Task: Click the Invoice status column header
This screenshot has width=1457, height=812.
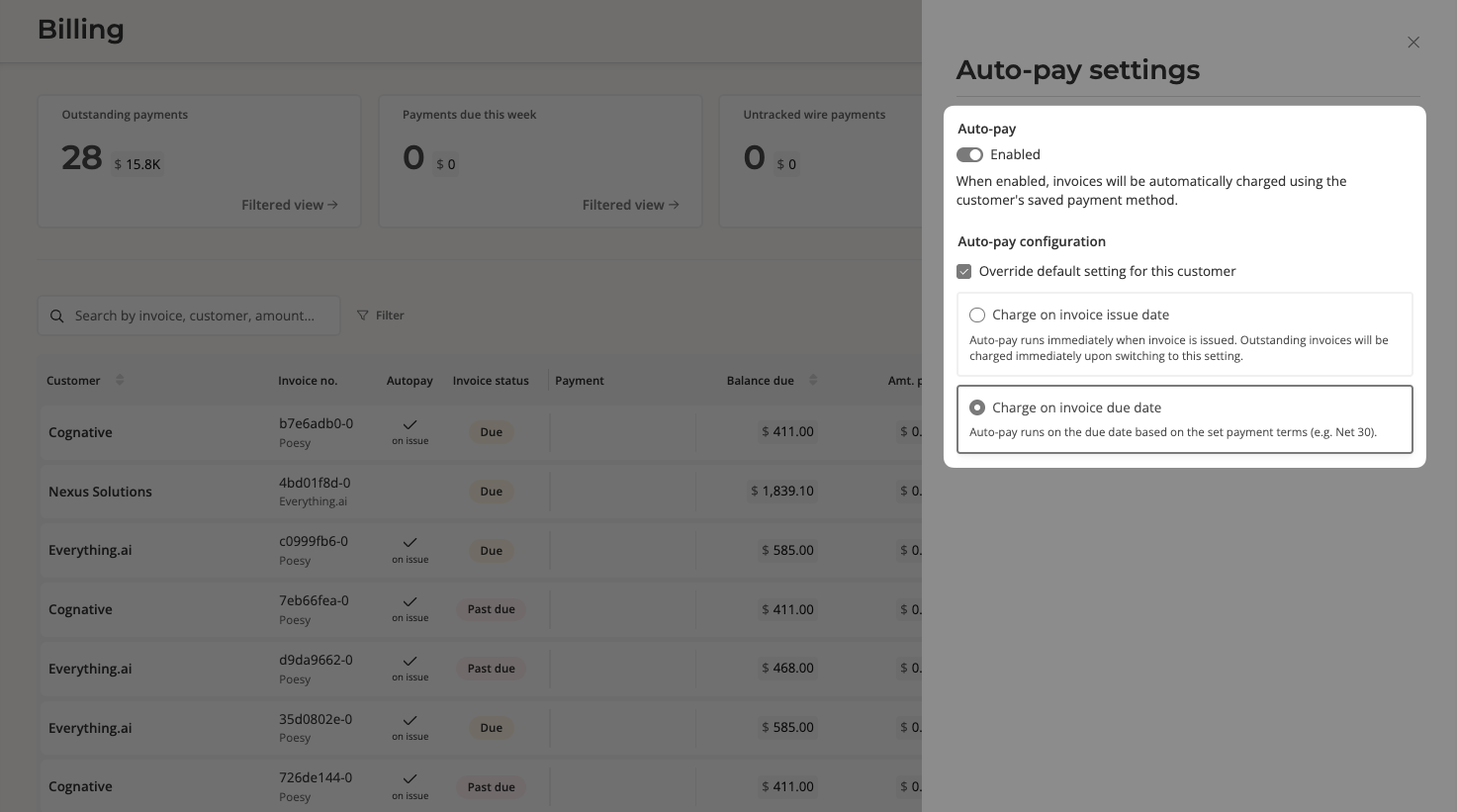Action: tap(491, 381)
